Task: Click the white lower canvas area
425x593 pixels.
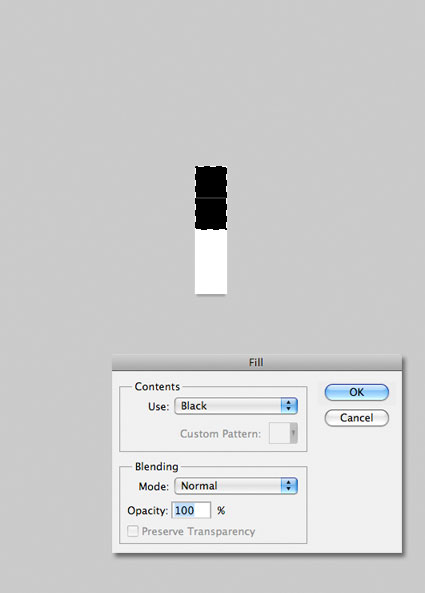Action: pos(211,262)
